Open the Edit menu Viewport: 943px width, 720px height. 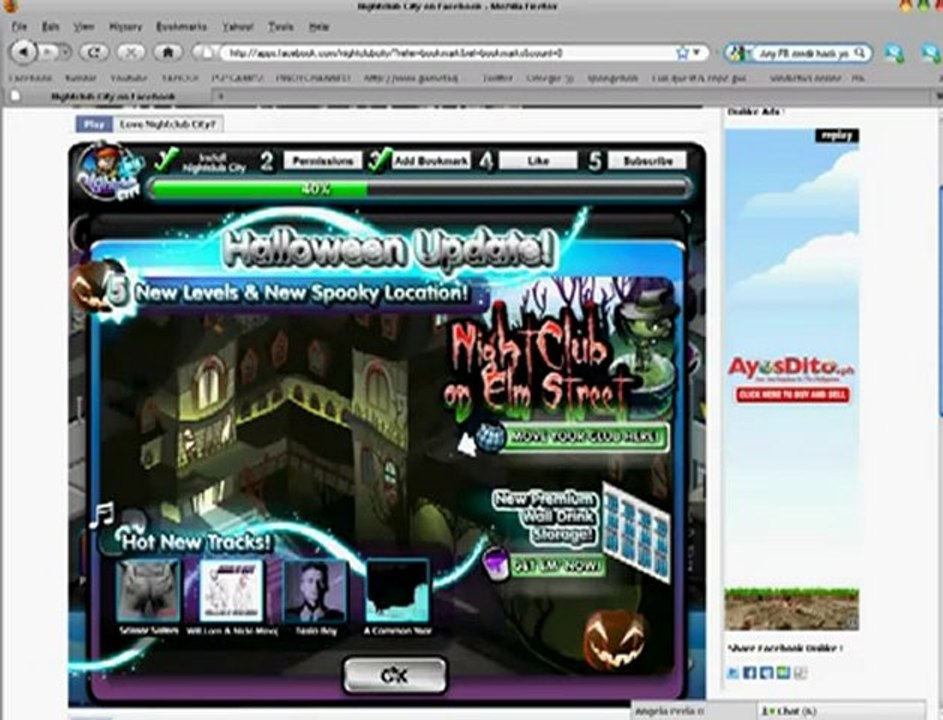click(x=50, y=27)
